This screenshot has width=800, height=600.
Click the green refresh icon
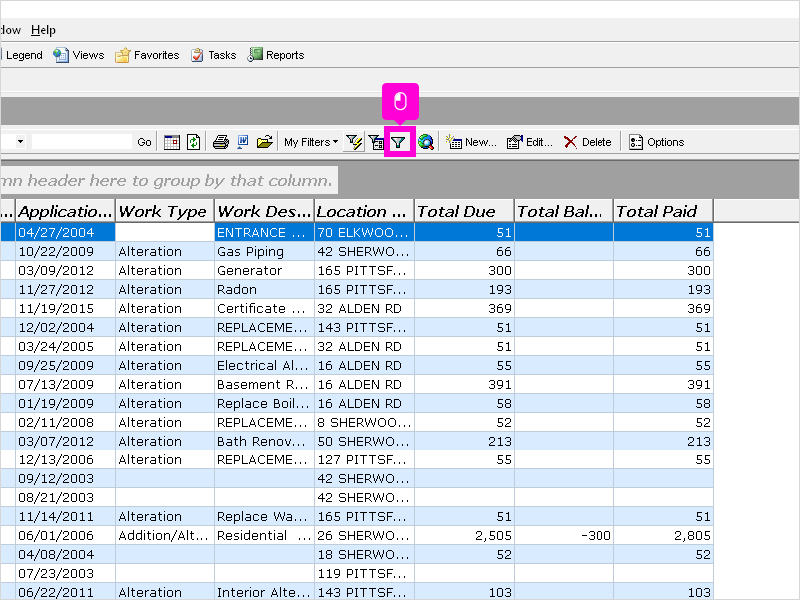(193, 142)
